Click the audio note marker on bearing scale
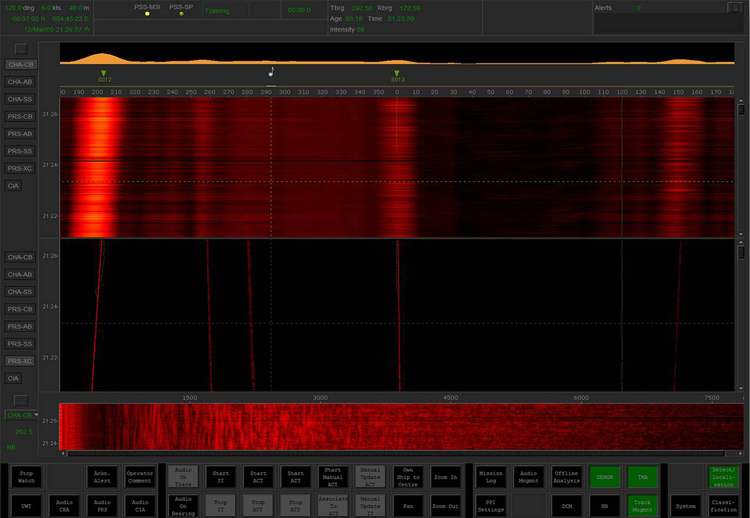 point(272,71)
